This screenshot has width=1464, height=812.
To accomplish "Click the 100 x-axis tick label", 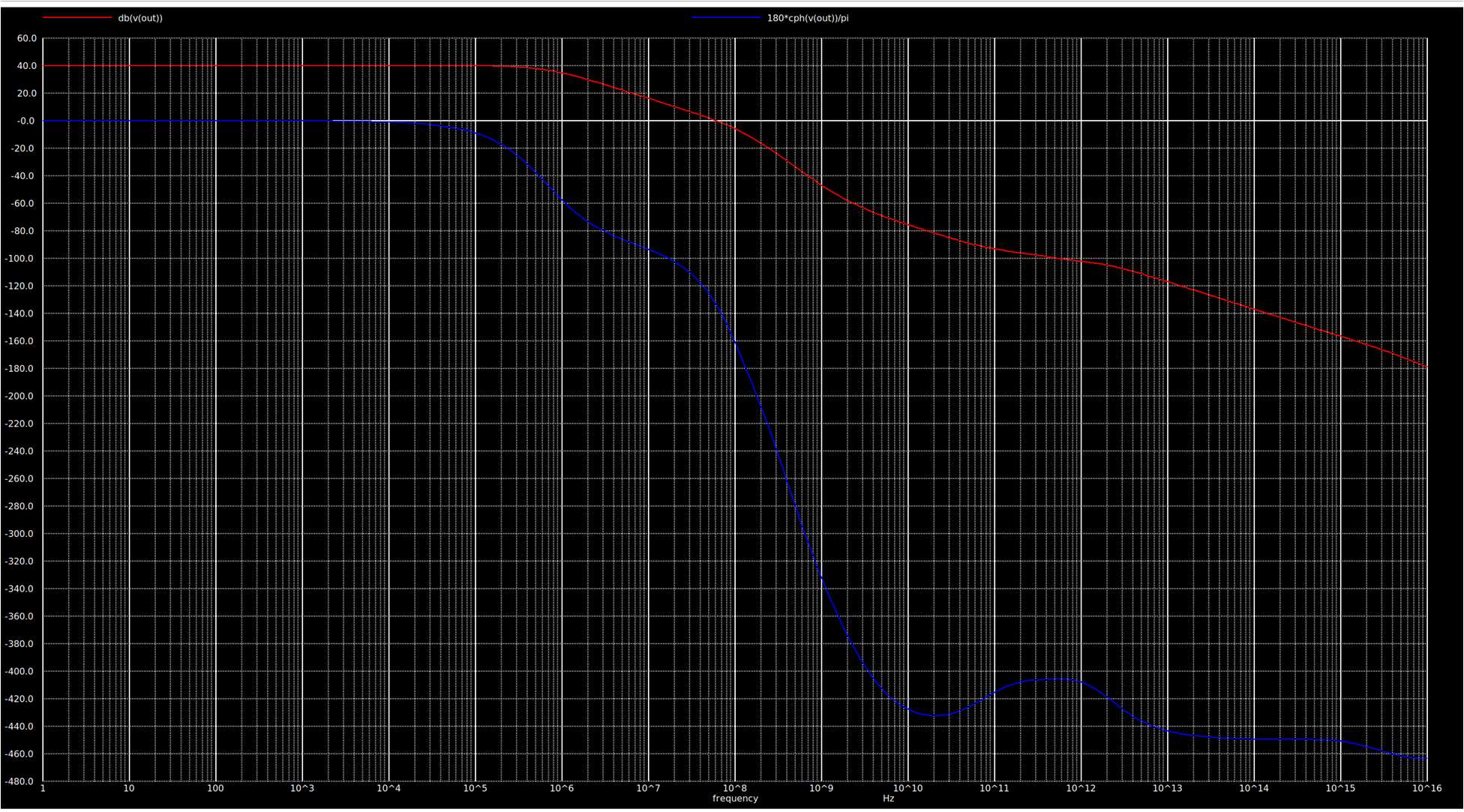I will coord(215,788).
